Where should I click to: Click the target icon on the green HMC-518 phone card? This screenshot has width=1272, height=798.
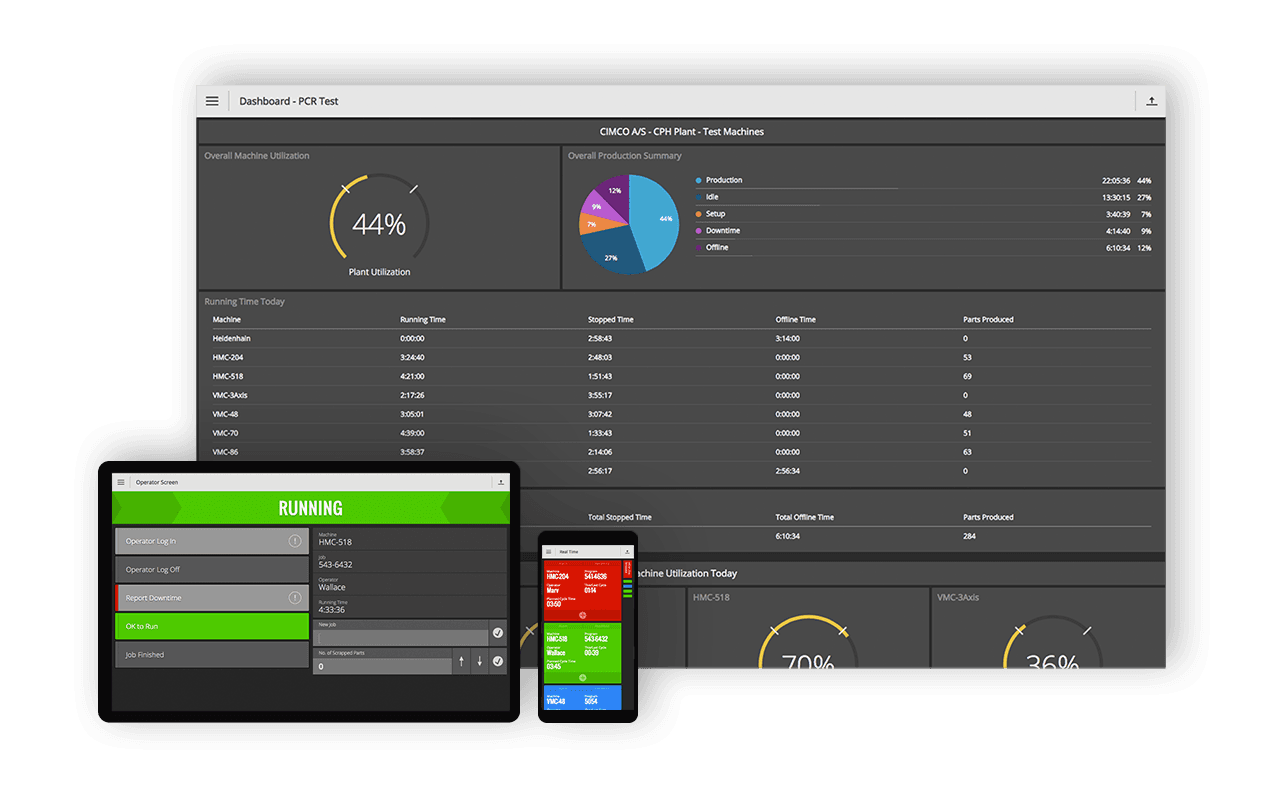coord(582,677)
